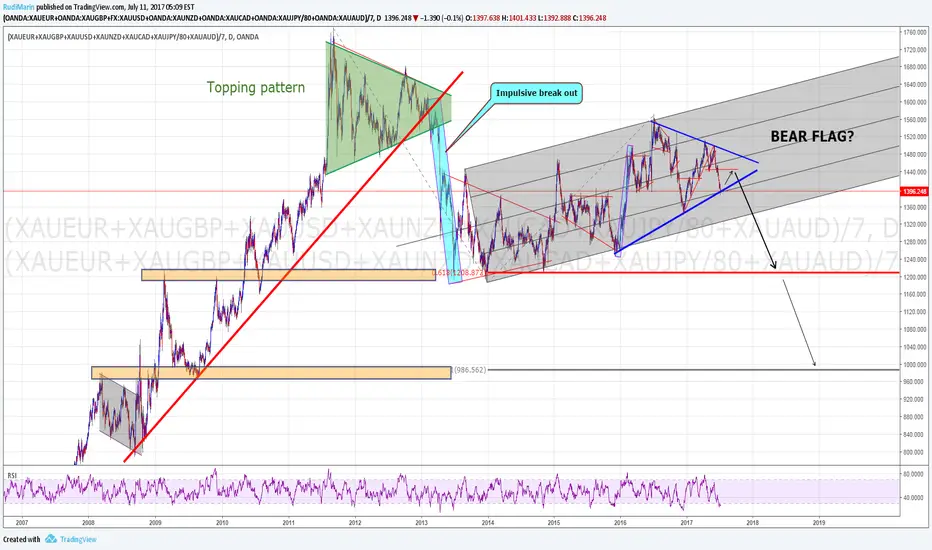Select the 'BEAR FLAG?' annotation text
This screenshot has height=550, width=932.
pyautogui.click(x=812, y=136)
